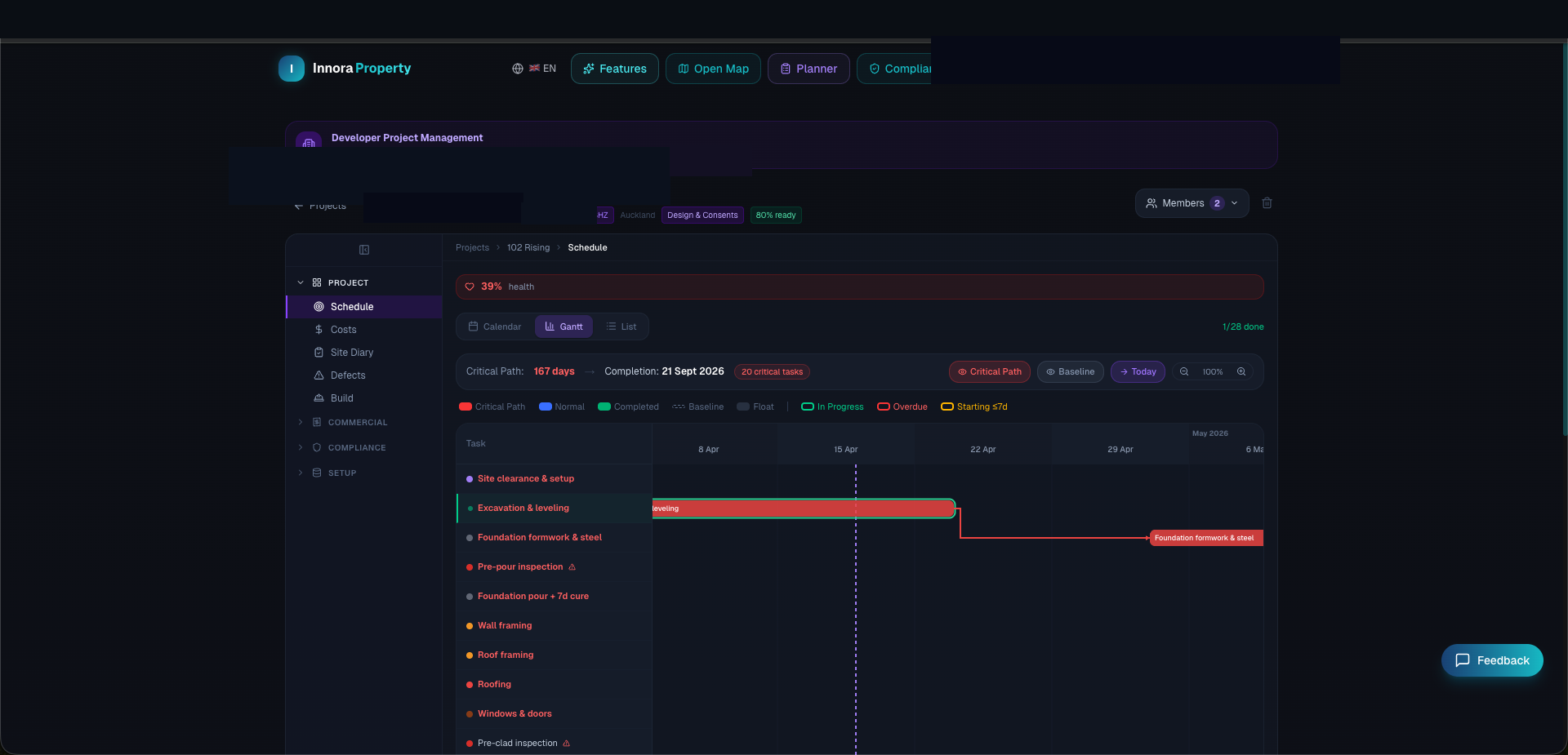
Task: Click the PROJECT grid icon
Action: point(317,282)
